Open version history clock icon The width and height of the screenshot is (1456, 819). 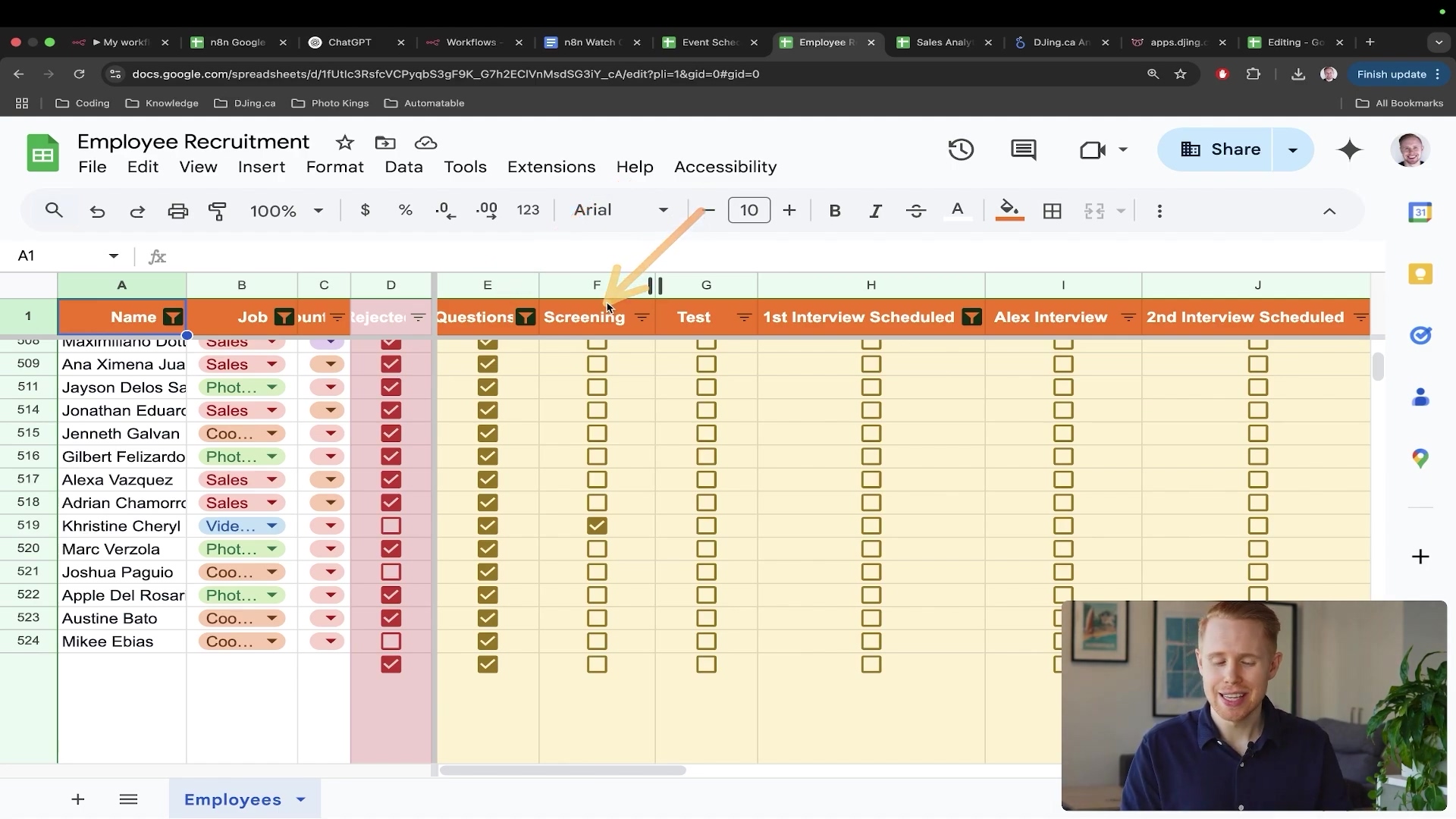click(x=961, y=149)
